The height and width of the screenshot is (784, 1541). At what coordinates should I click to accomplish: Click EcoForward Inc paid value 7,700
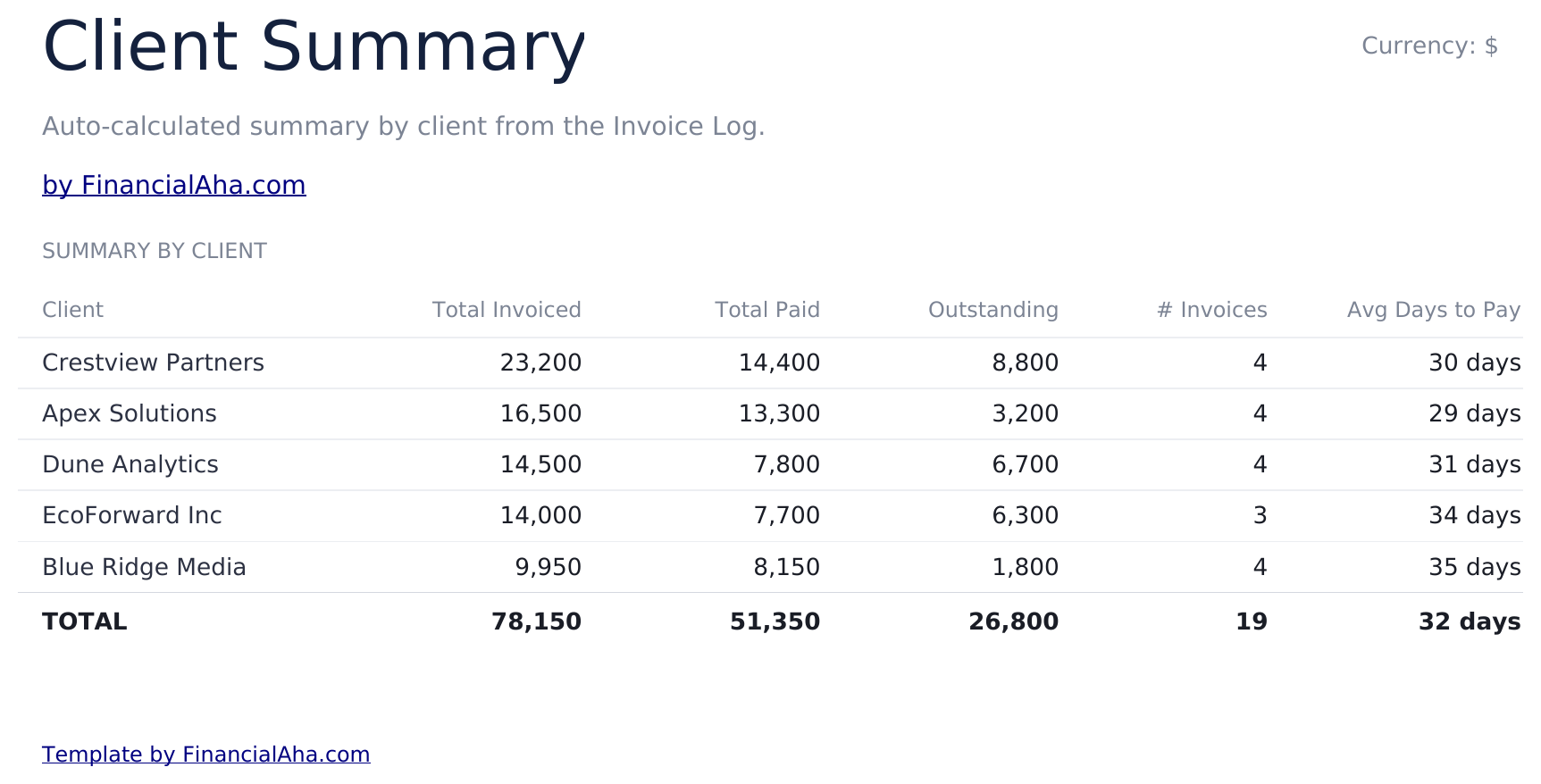click(x=787, y=515)
